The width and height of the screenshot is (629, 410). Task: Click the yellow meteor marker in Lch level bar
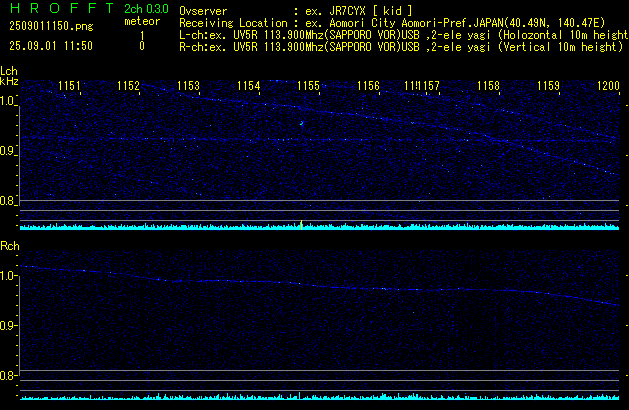(x=301, y=225)
